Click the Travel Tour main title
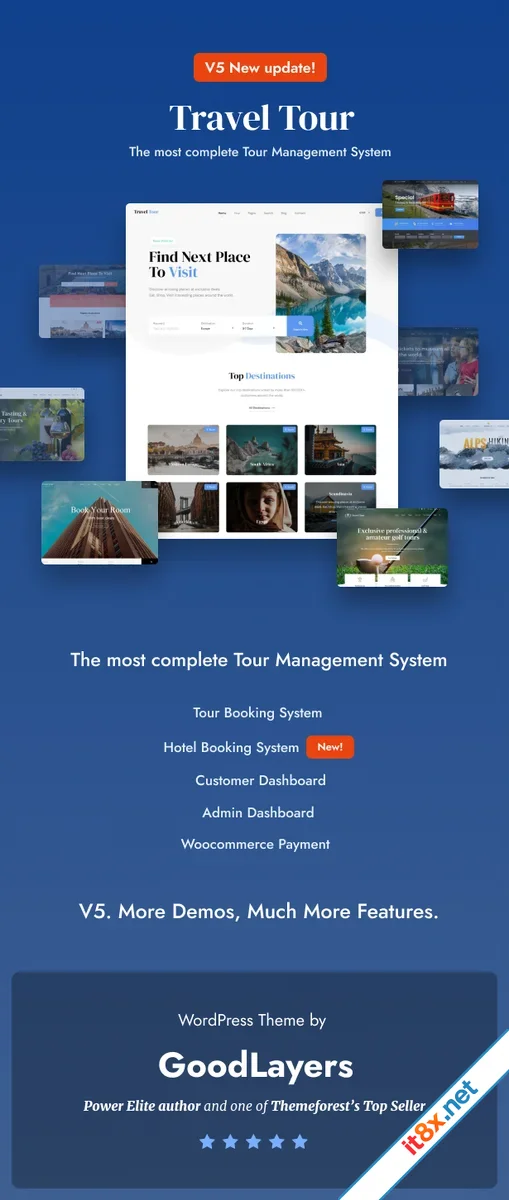The image size is (509, 1200). coord(261,118)
